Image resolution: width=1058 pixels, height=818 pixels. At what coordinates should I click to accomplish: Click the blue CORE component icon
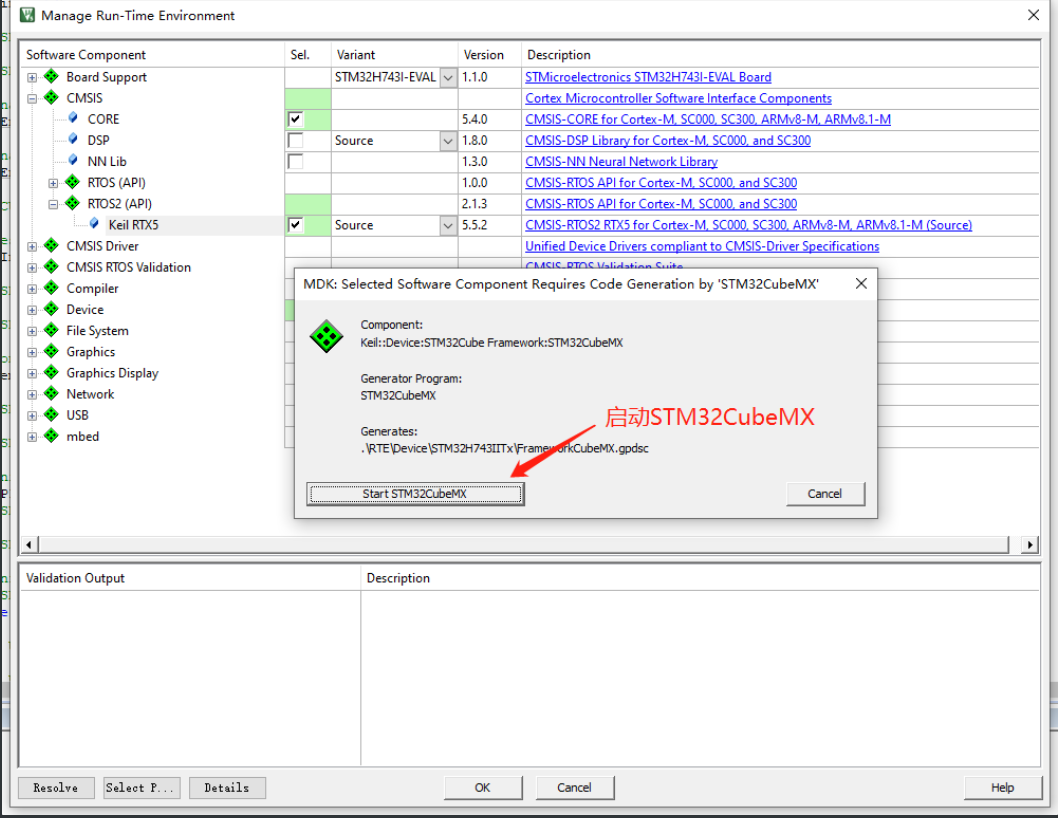72,119
